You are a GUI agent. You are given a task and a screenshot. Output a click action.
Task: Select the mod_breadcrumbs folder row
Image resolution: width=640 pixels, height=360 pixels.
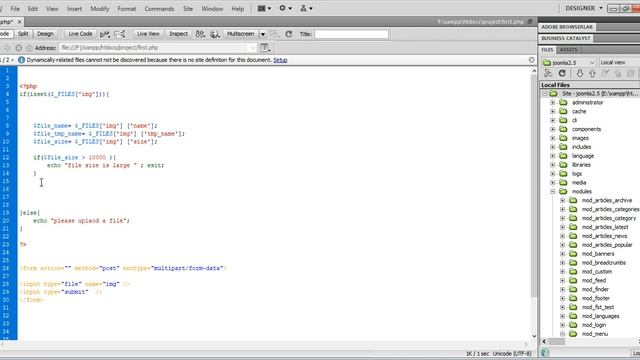[x=604, y=263]
